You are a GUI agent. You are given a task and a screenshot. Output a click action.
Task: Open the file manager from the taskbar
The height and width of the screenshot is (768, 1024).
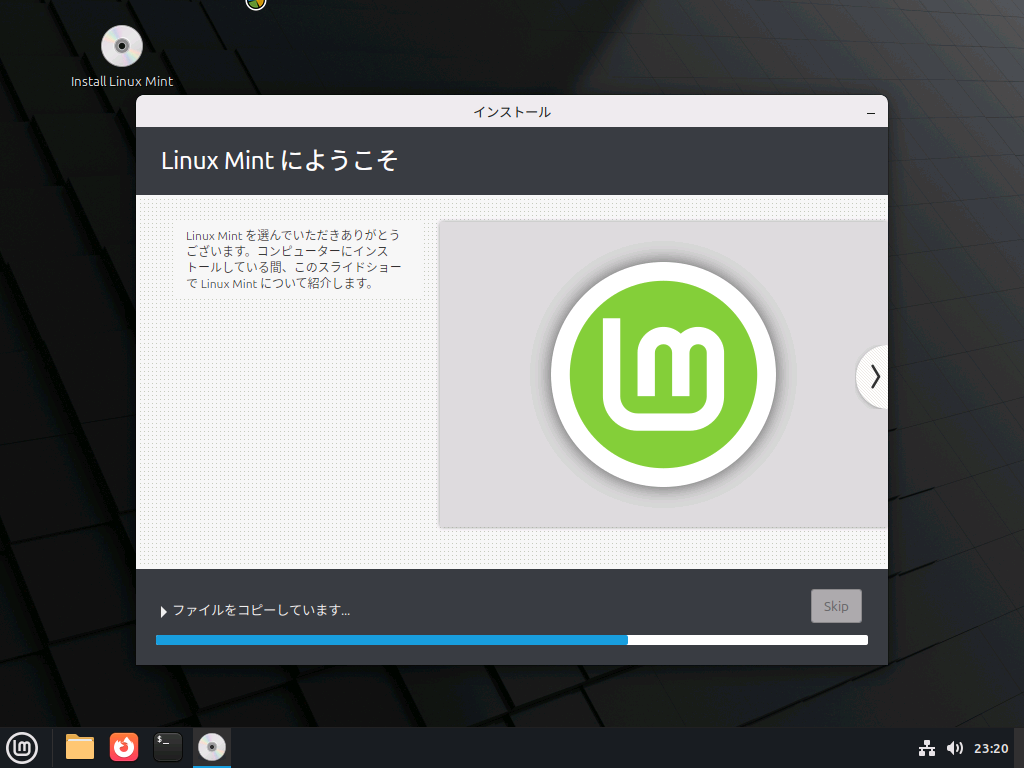point(79,747)
